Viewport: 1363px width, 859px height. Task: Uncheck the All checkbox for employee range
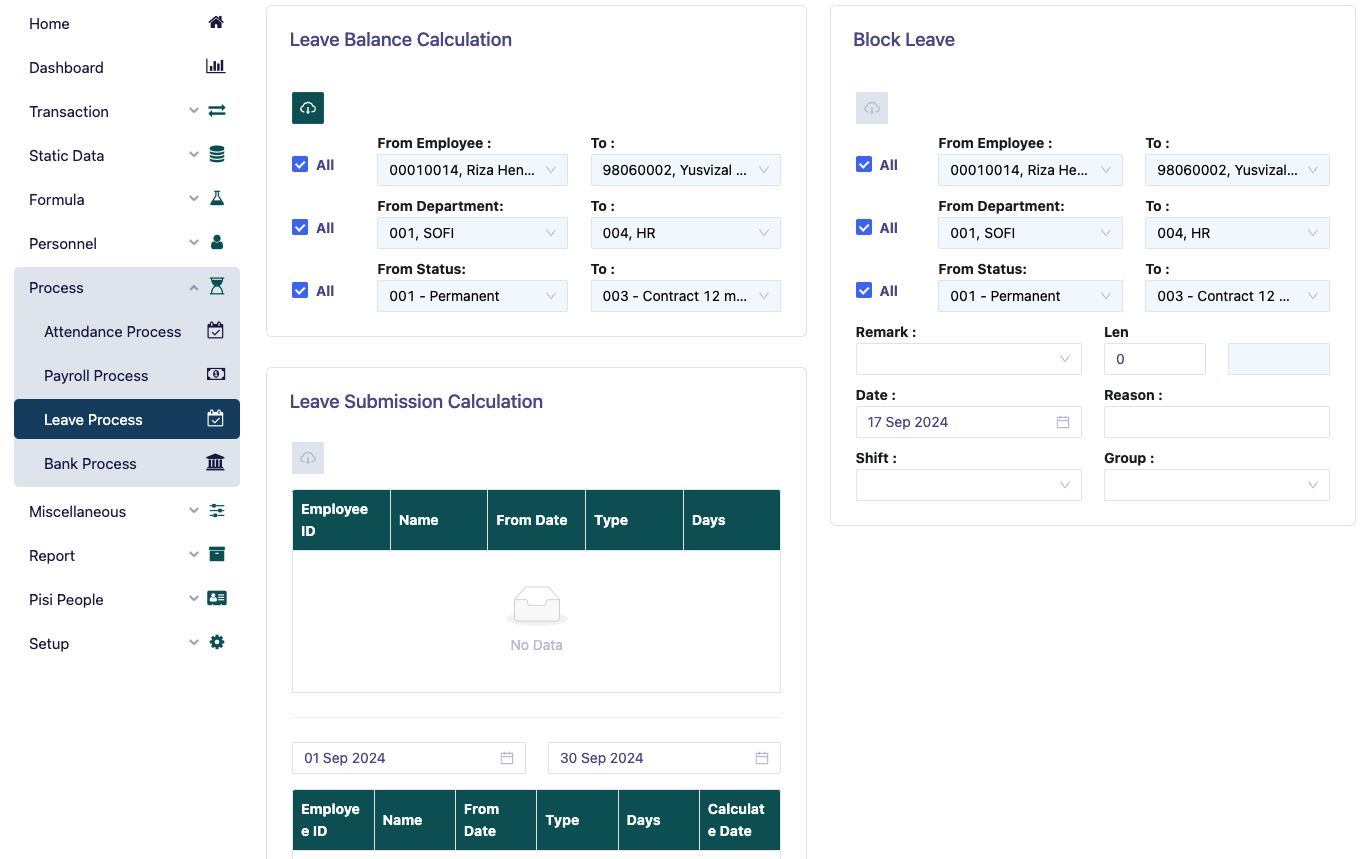[300, 164]
